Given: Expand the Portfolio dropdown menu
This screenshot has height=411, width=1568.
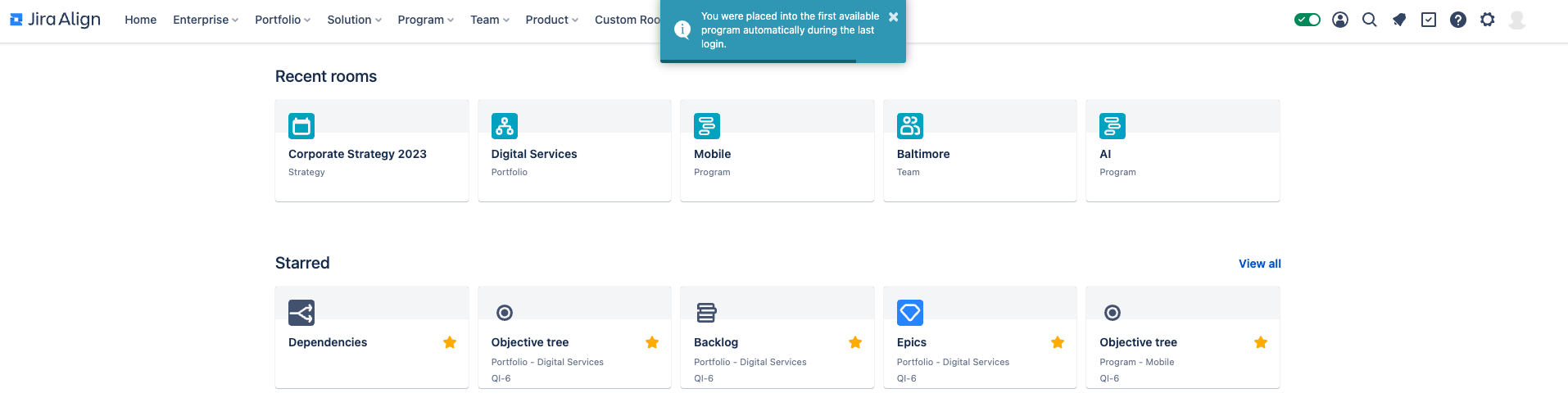Looking at the screenshot, I should 283,20.
